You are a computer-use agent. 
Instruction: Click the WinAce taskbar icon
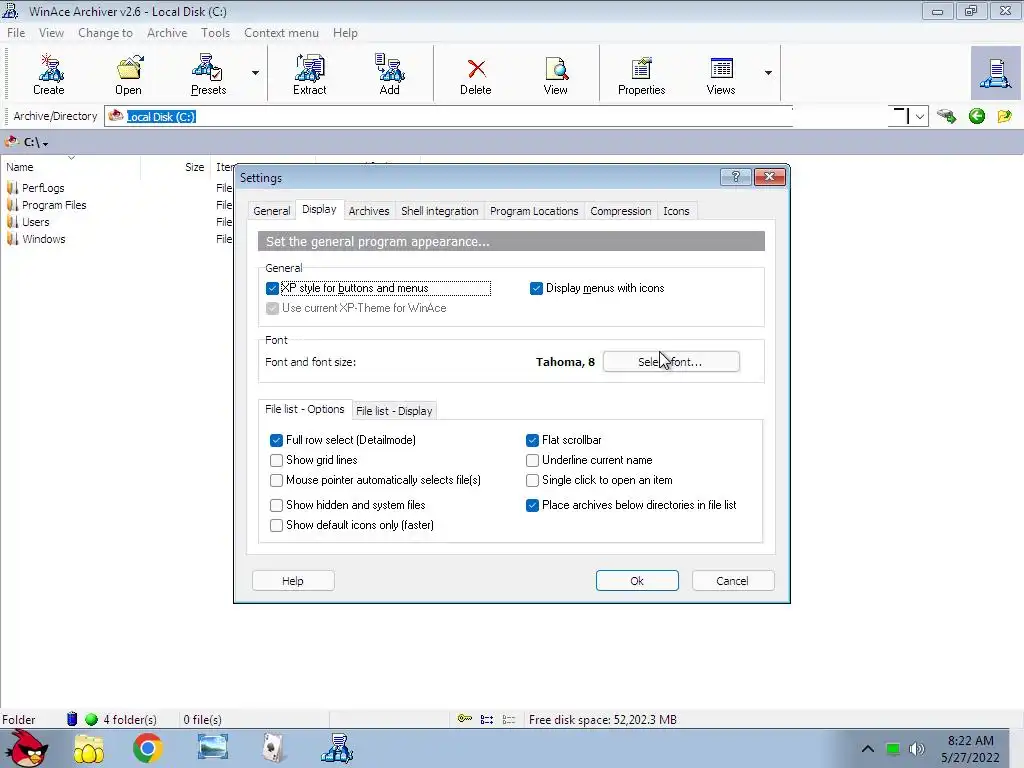point(337,748)
